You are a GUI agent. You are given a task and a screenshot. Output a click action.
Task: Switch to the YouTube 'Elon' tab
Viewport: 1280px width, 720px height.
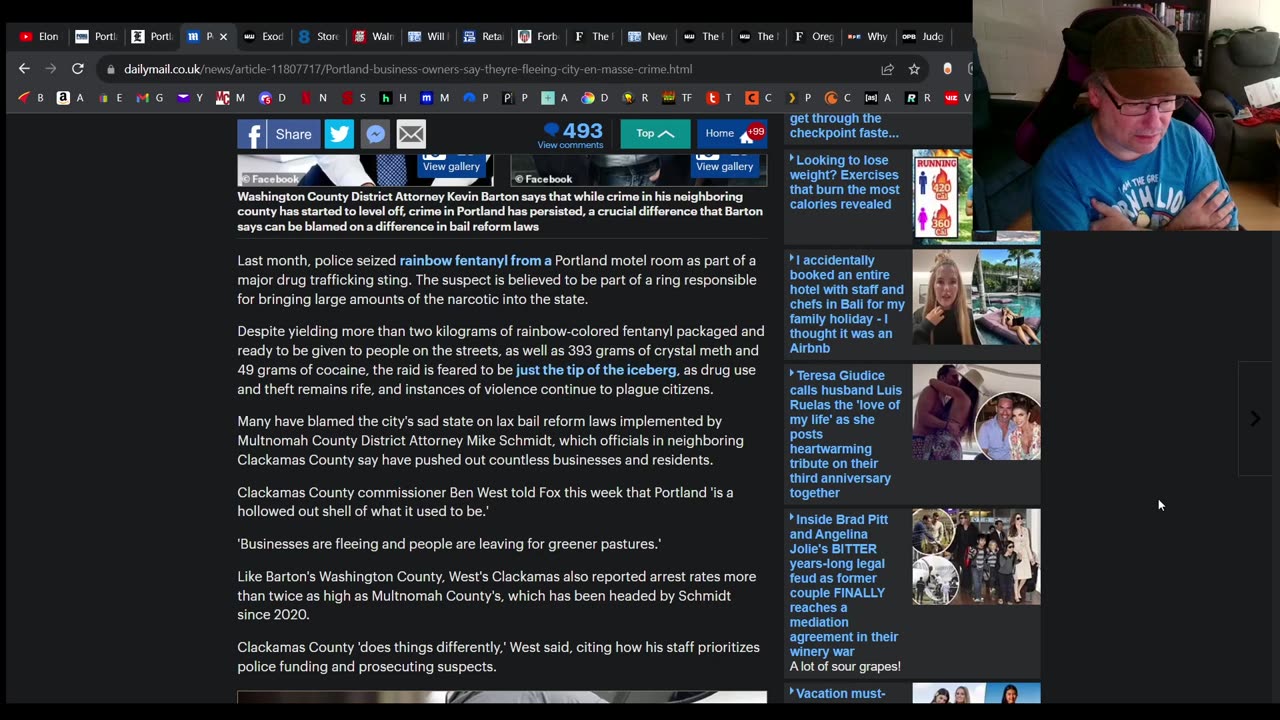coord(39,36)
